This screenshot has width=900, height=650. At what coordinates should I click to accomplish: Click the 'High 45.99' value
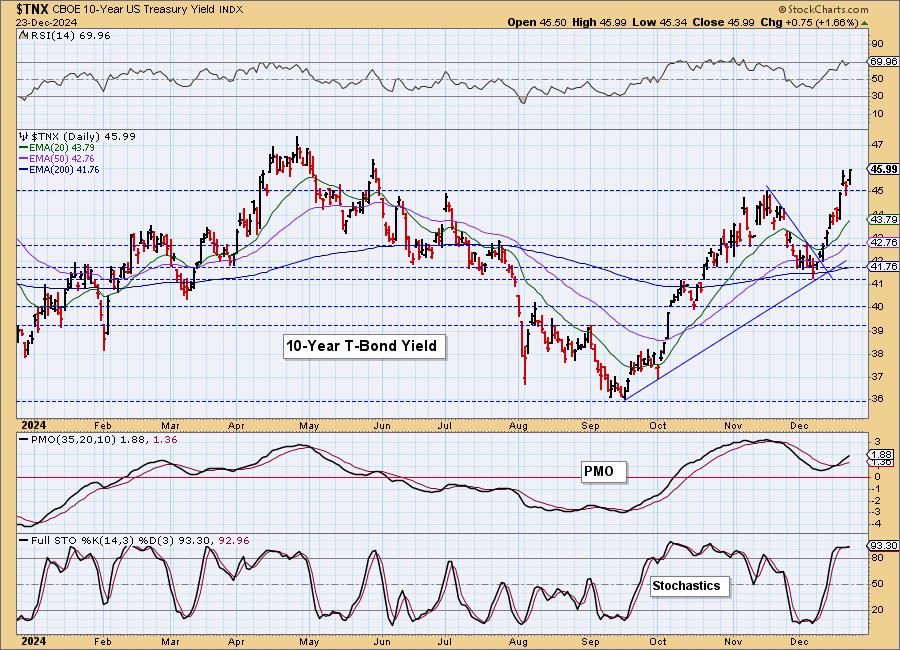coord(599,22)
